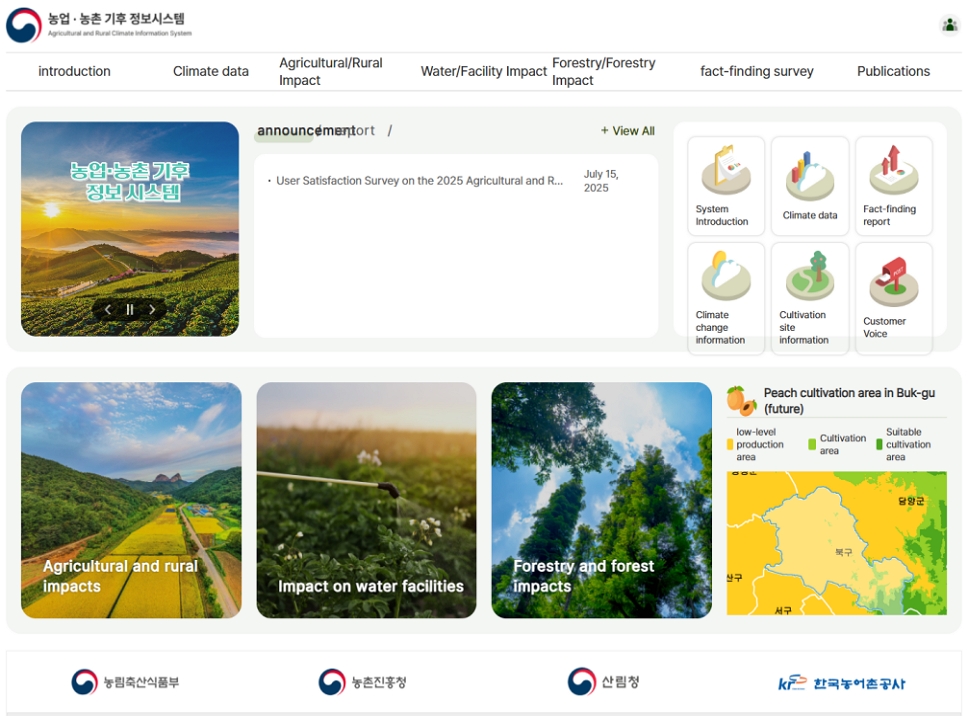Open the Publications menu
The width and height of the screenshot is (968, 716).
coord(893,71)
